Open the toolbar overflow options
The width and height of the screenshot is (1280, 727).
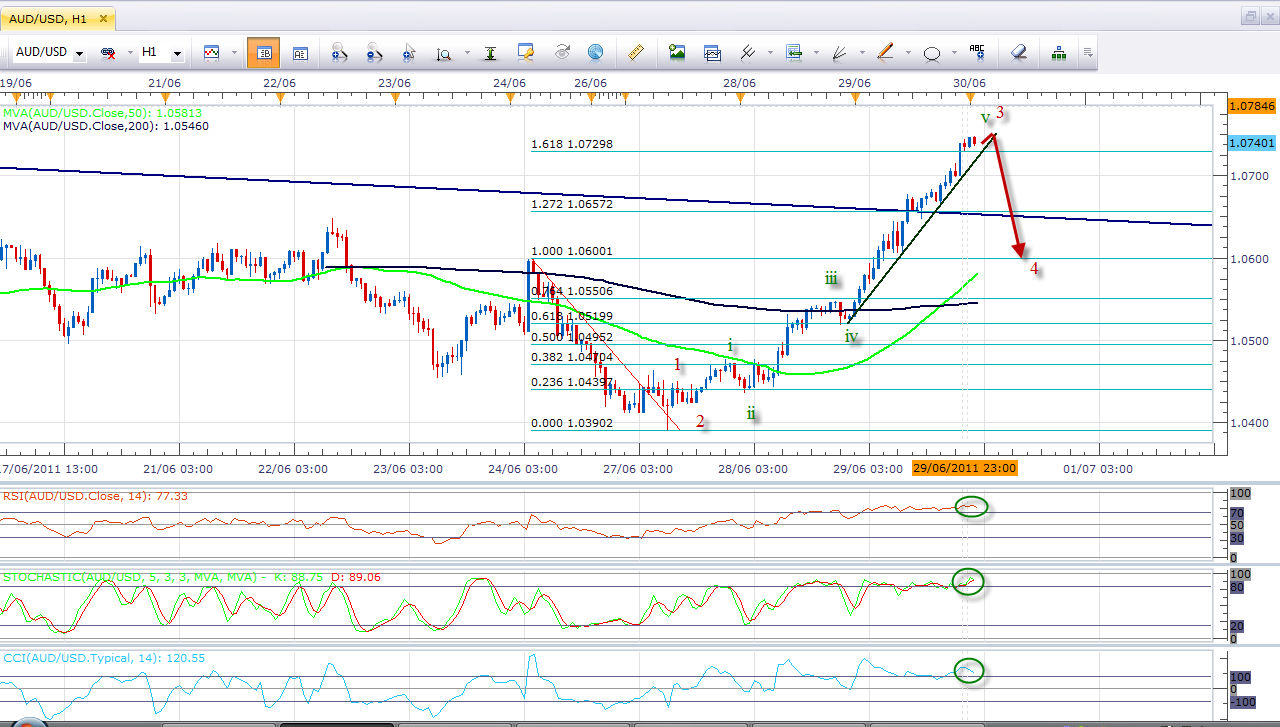[x=1087, y=53]
